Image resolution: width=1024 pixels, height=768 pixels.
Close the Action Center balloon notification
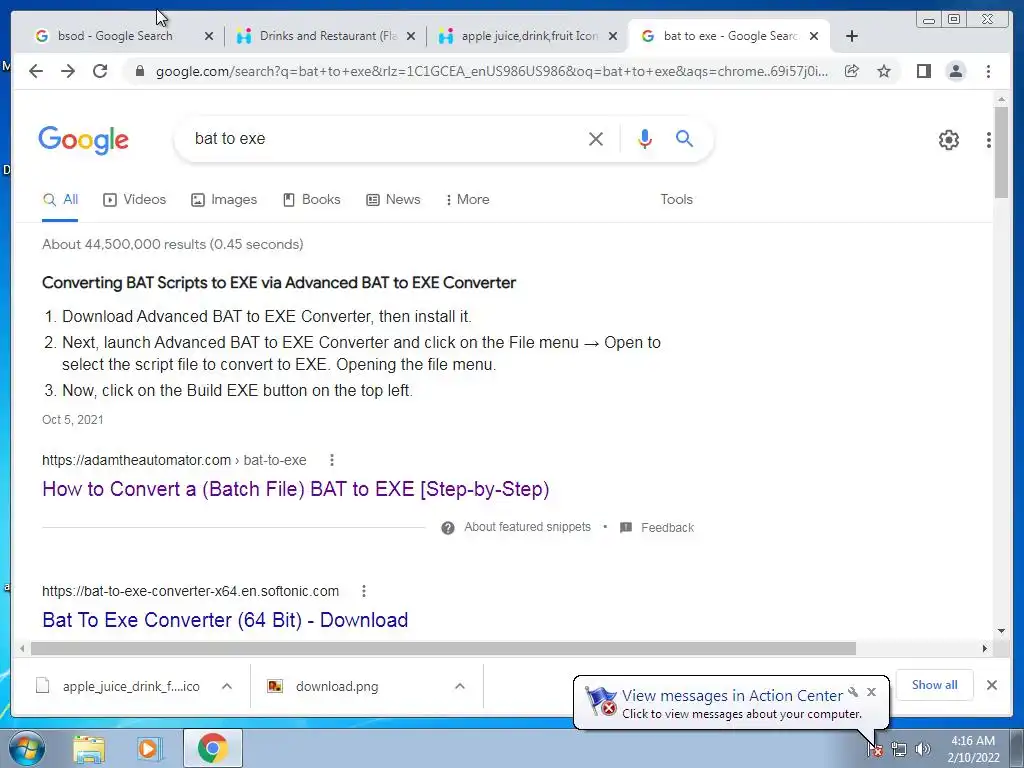tap(871, 692)
